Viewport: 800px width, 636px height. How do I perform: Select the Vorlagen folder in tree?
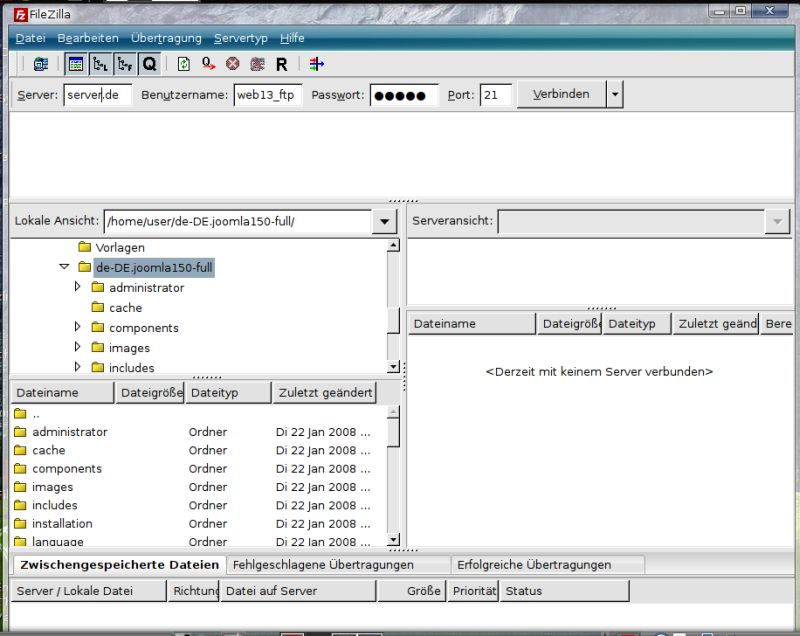pos(112,247)
